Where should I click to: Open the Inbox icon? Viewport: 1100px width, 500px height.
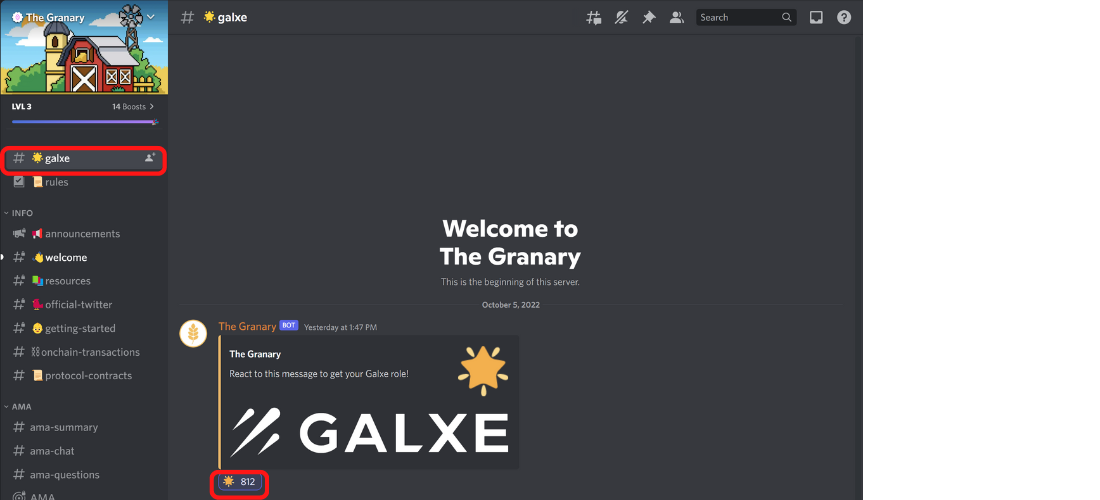point(816,18)
